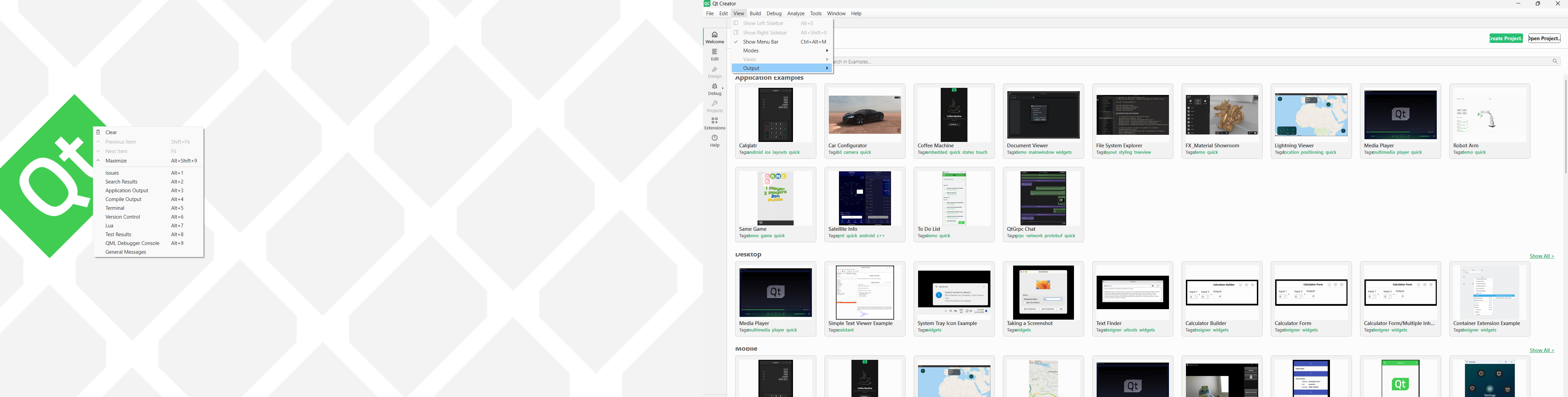Open the Help menu in menu bar
Image resolution: width=1568 pixels, height=397 pixels.
point(856,14)
